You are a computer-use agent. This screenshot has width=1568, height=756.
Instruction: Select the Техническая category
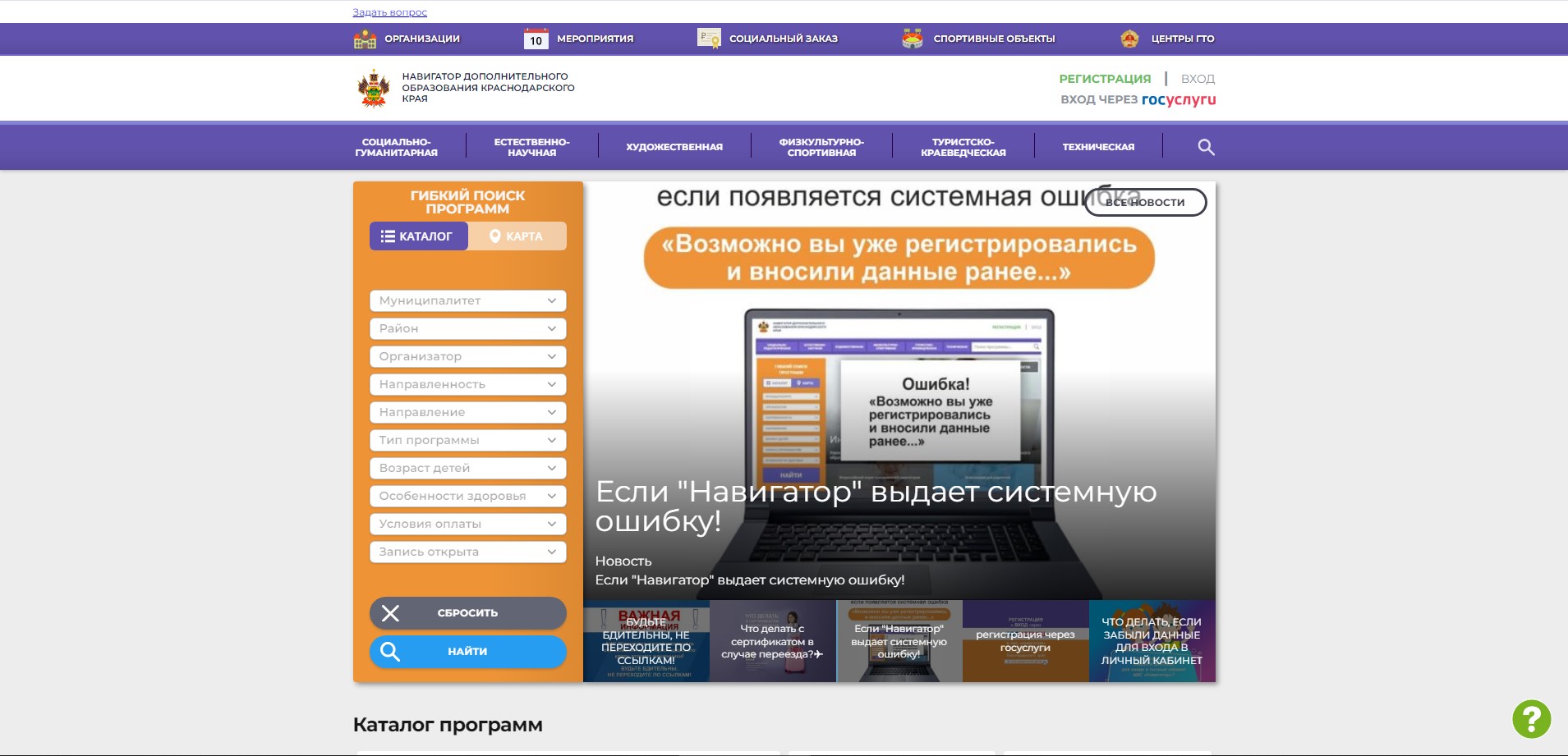click(x=1098, y=147)
